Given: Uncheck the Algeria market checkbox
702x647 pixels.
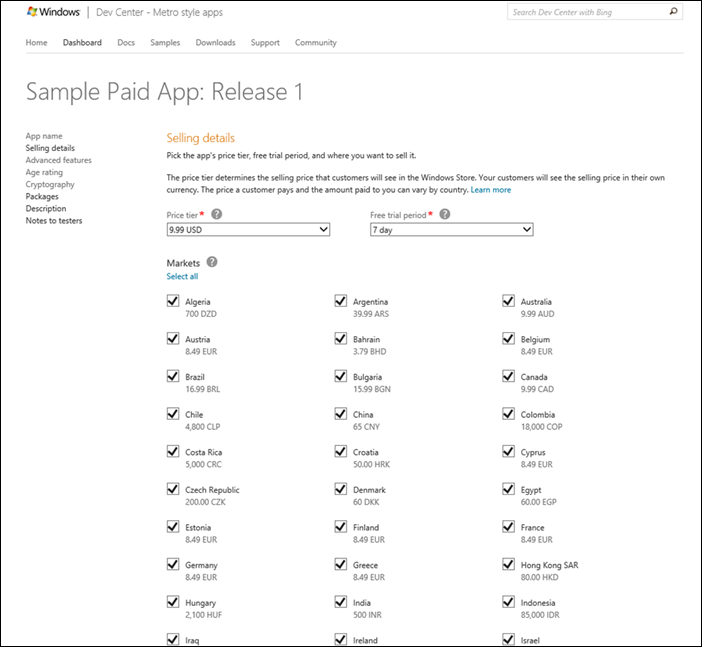Looking at the screenshot, I should [173, 301].
